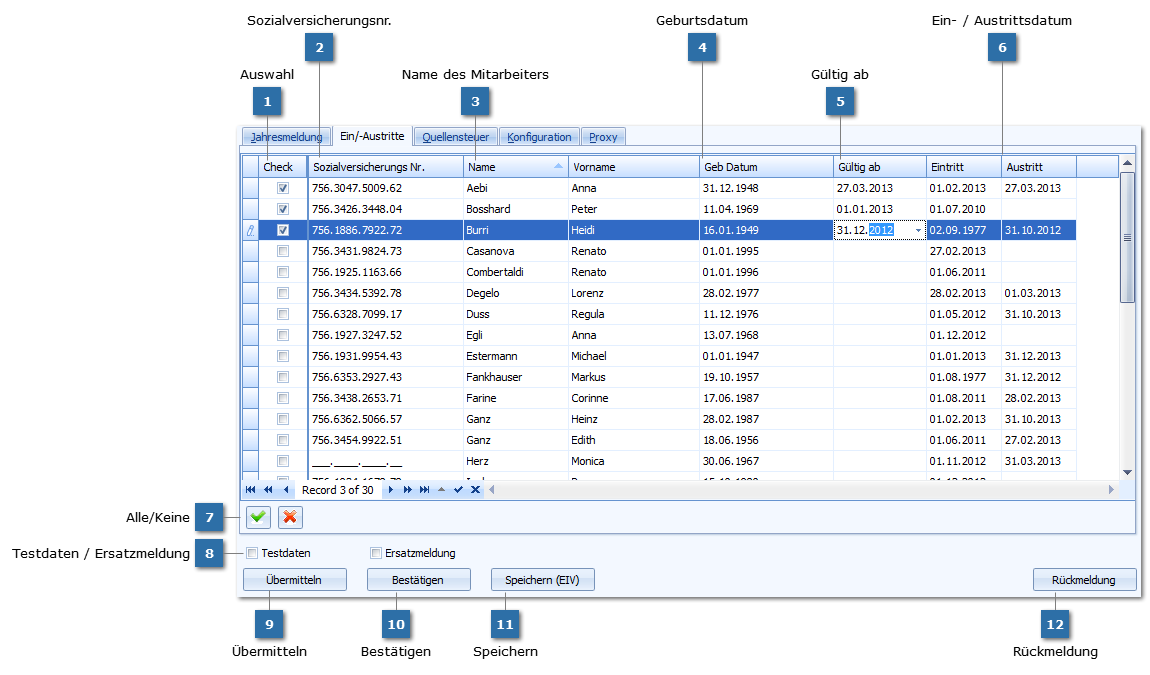This screenshot has height=675, width=1150.
Task: Jump to last record in navigator
Action: (x=425, y=490)
